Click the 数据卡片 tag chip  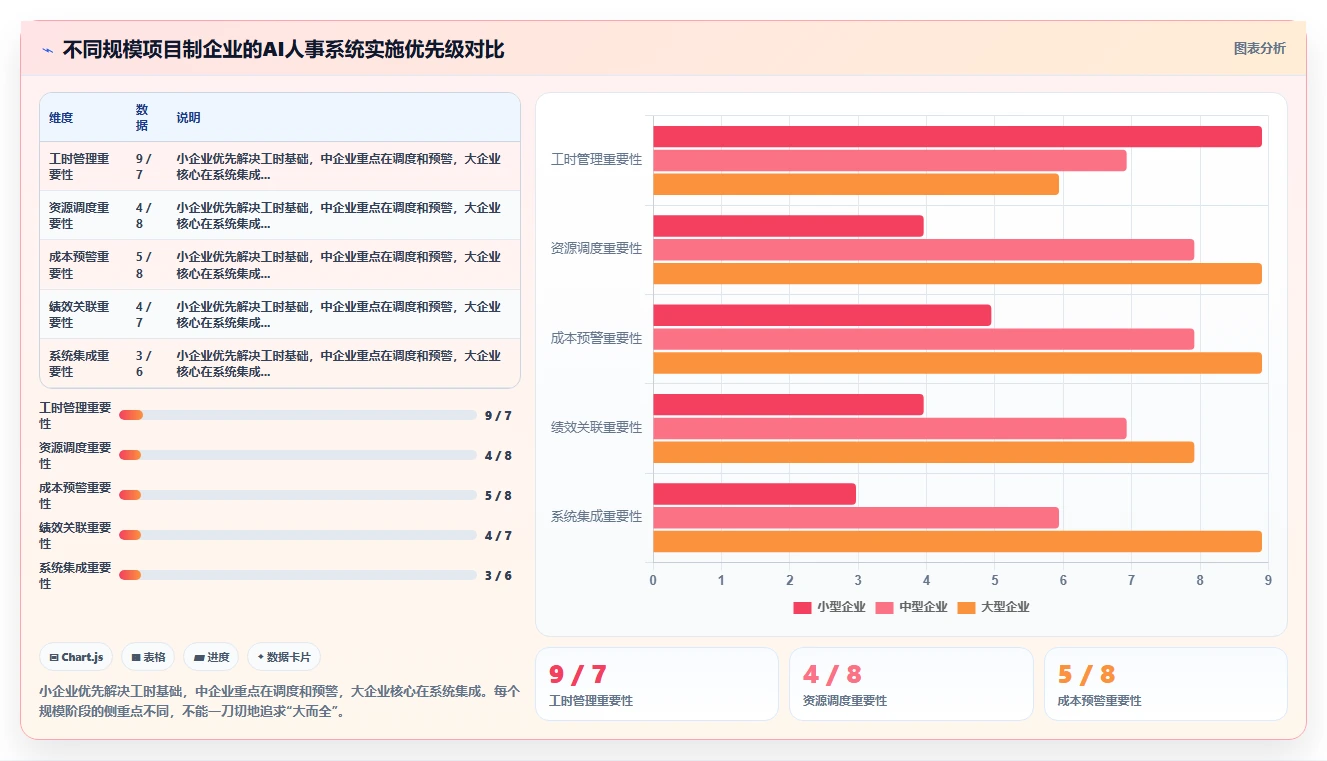(284, 657)
